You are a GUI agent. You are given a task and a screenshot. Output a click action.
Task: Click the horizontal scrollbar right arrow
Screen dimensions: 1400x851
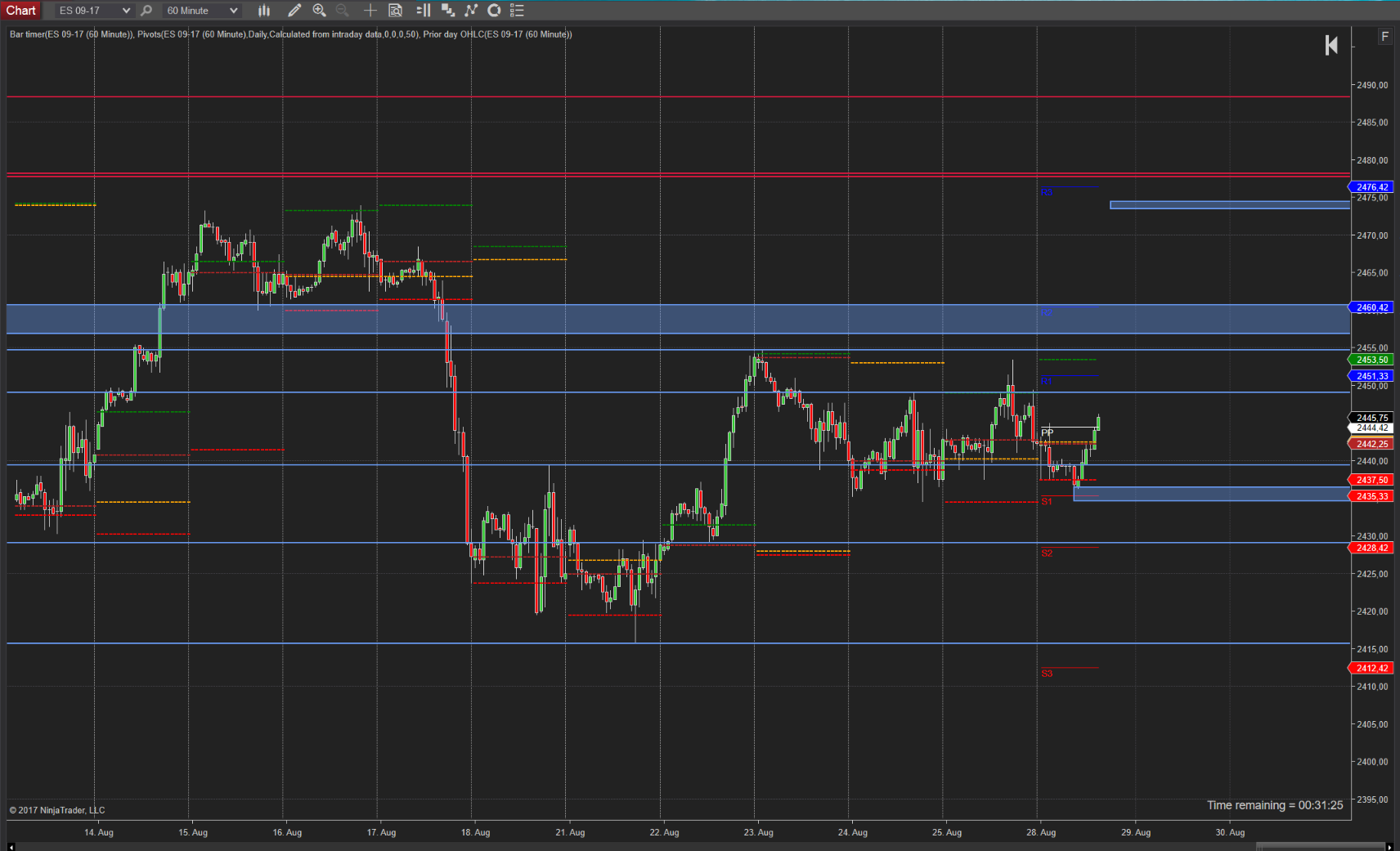(x=1389, y=847)
